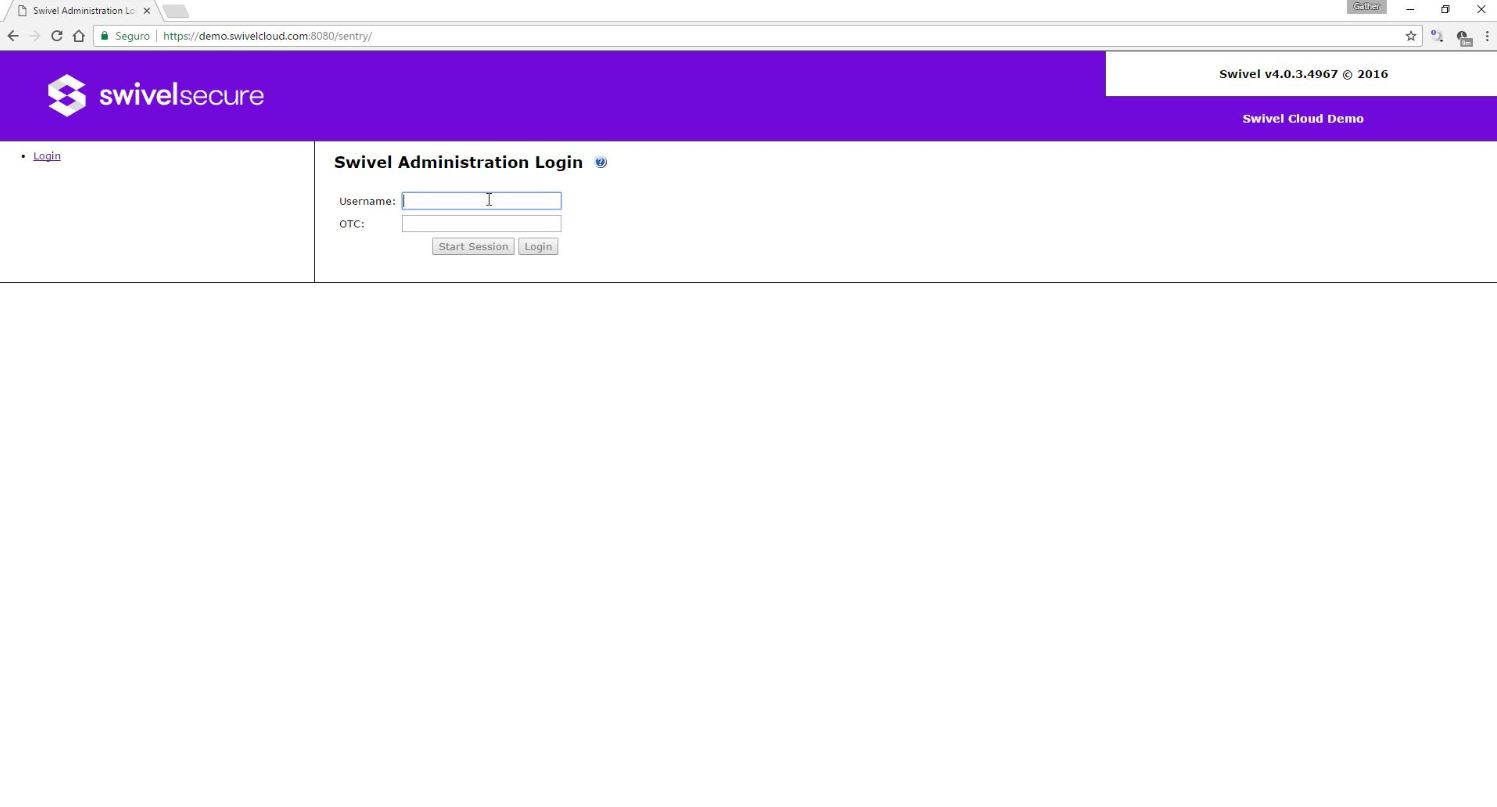Go to the browser home page
Image resolution: width=1497 pixels, height=807 pixels.
click(x=78, y=36)
